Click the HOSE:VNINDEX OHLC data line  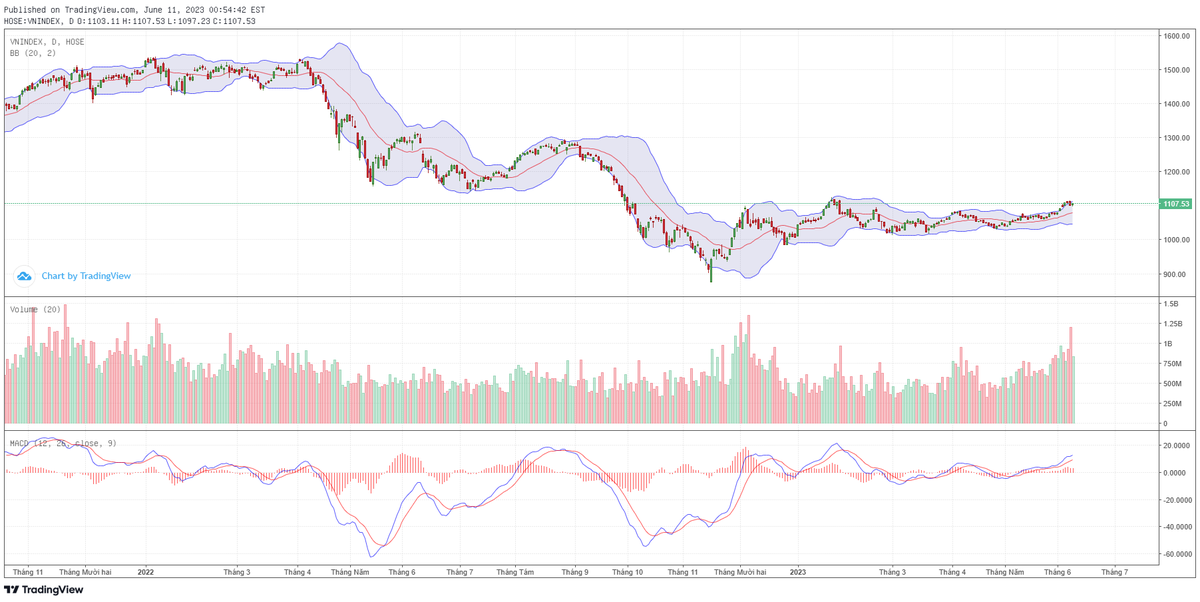(130, 21)
